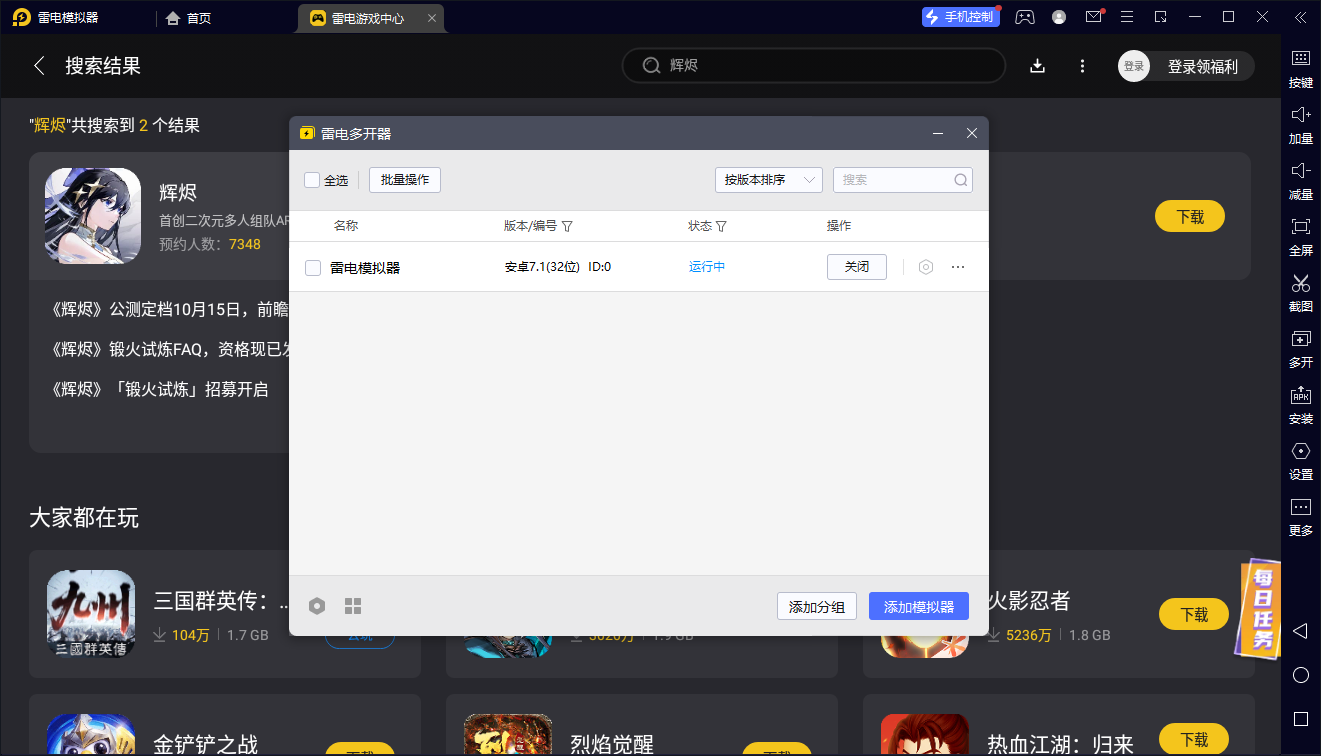The width and height of the screenshot is (1321, 756).
Task: Open emulator settings with the 设置 icon
Action: point(1300,460)
